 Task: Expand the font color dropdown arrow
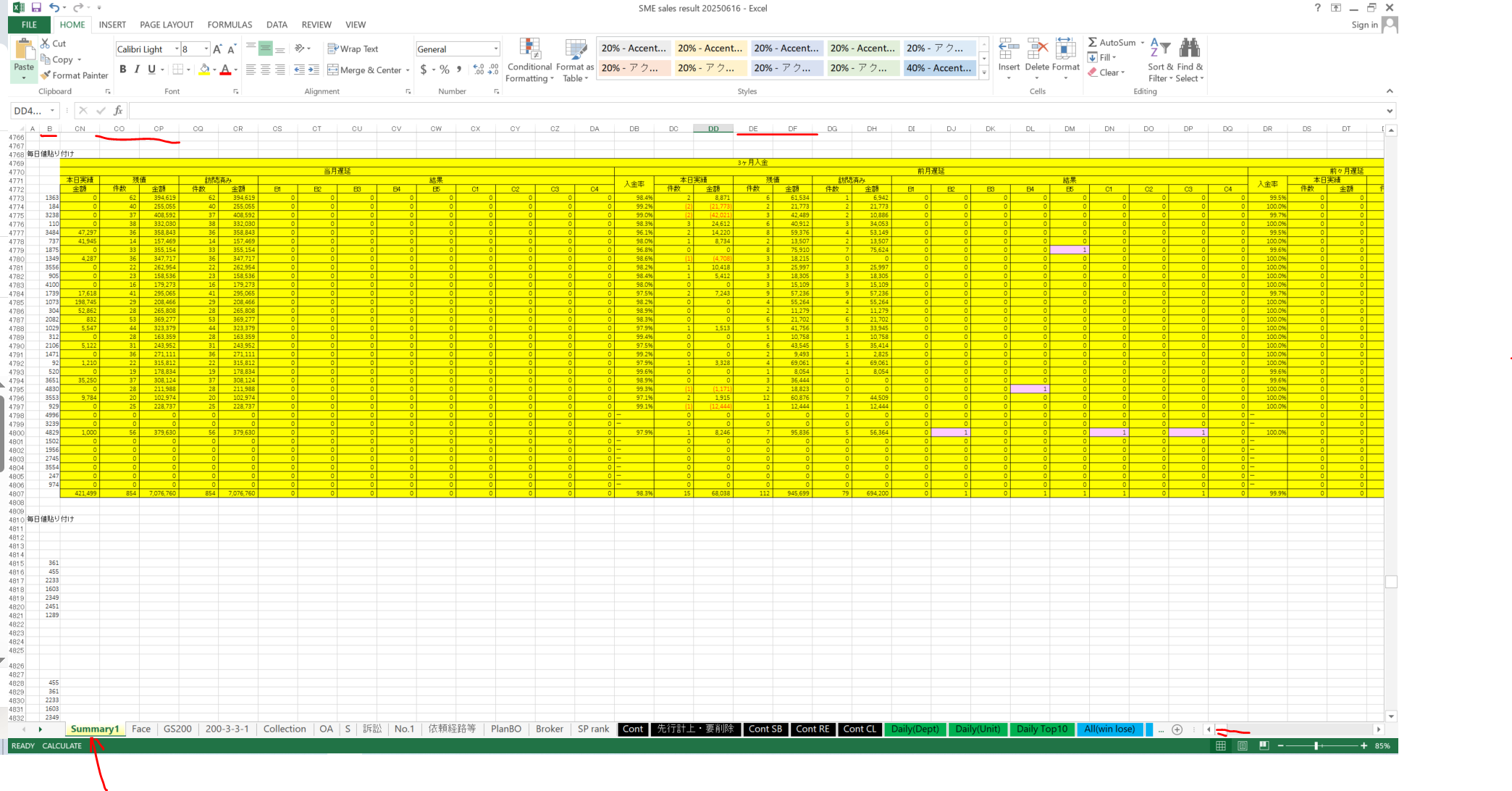[x=237, y=70]
